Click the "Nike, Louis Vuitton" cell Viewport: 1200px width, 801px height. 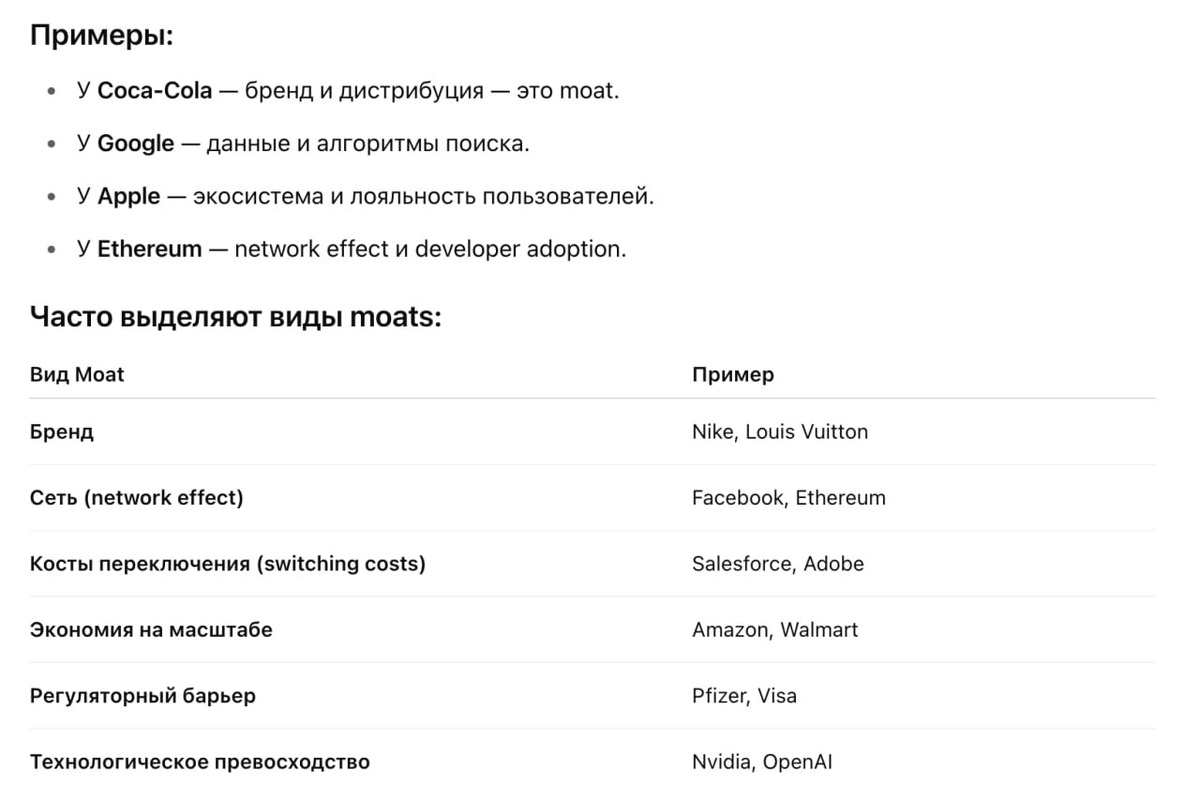pyautogui.click(x=780, y=432)
